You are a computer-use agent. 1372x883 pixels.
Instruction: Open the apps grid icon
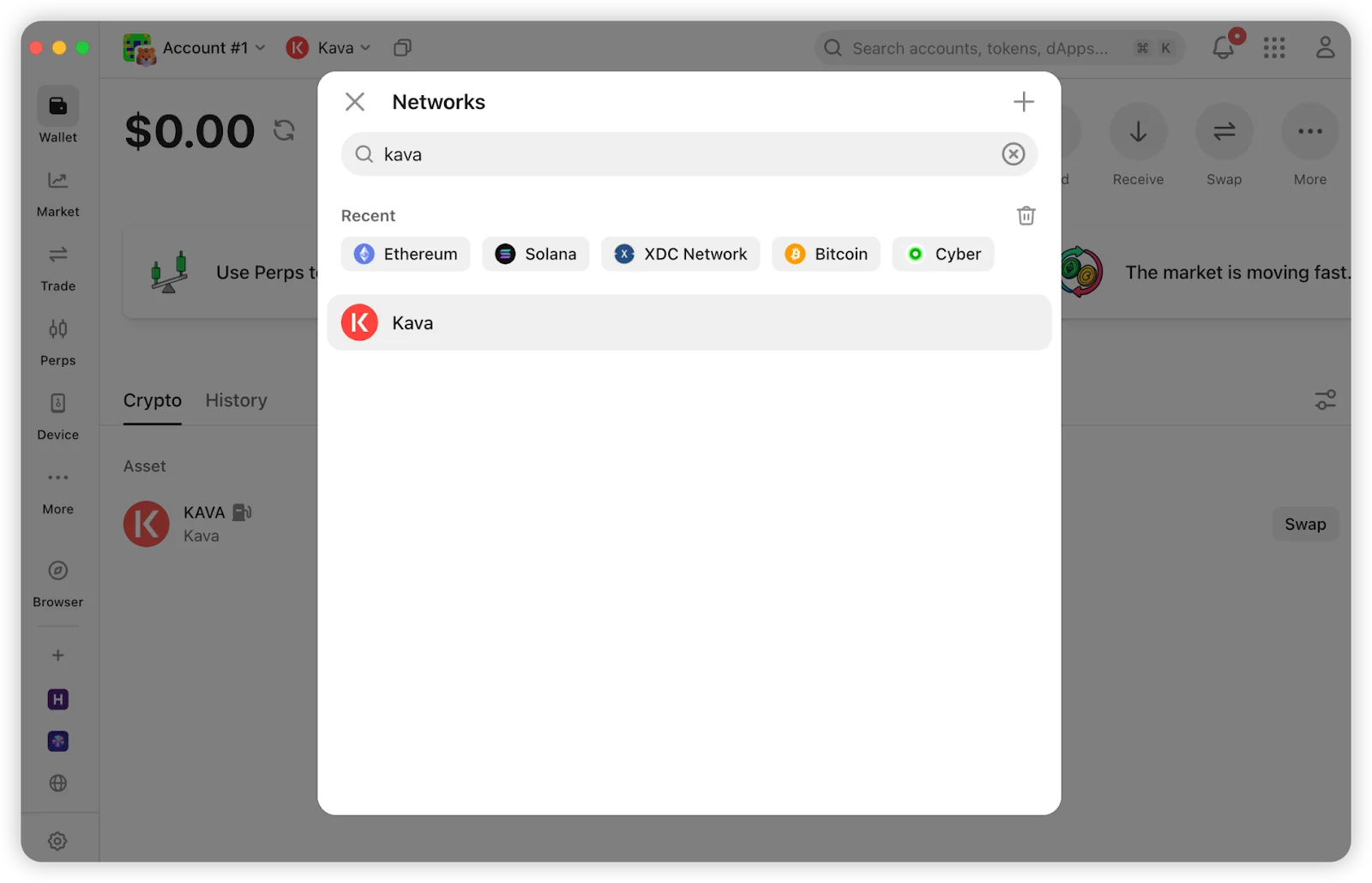click(1274, 48)
